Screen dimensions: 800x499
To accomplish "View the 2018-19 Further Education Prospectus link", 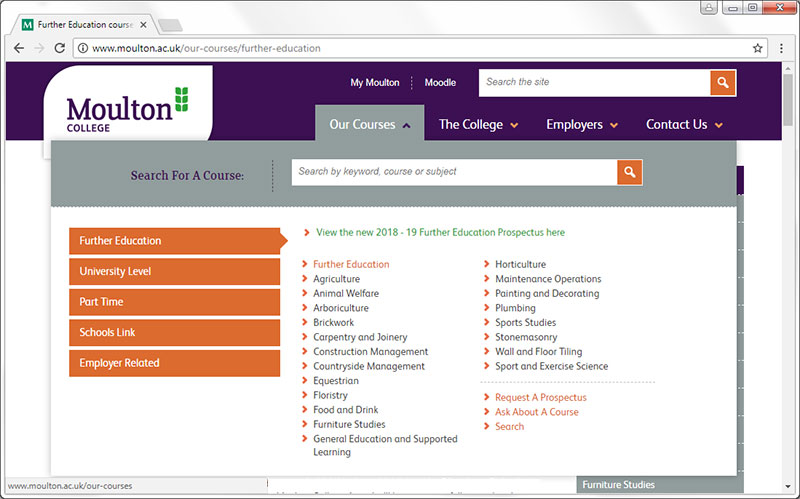I will (440, 233).
